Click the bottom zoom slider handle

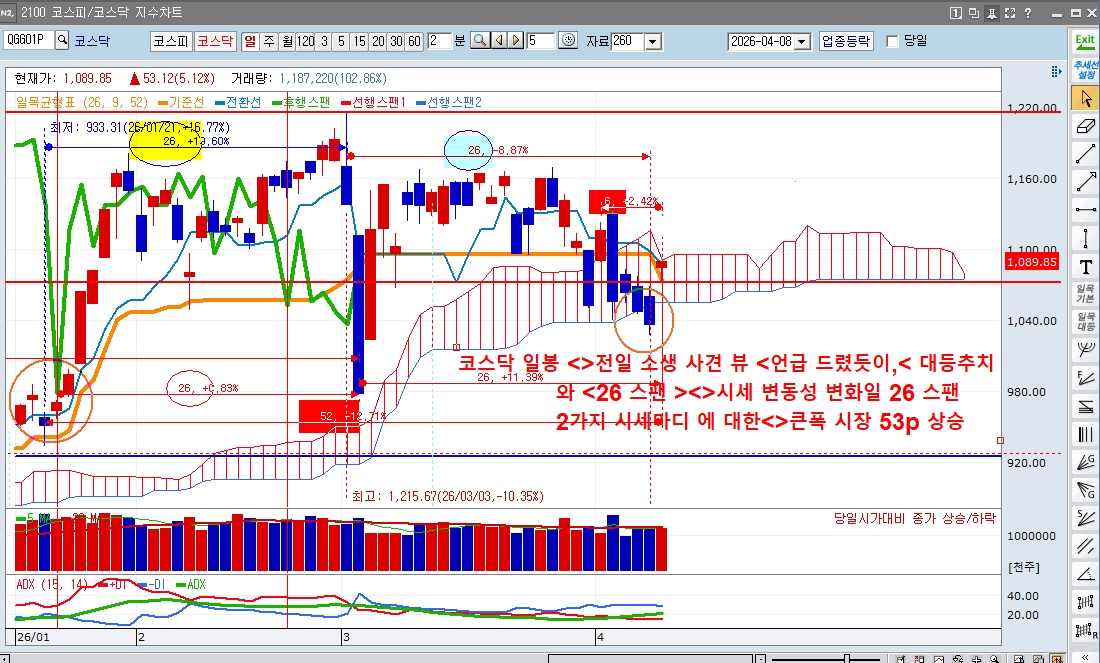[x=847, y=659]
